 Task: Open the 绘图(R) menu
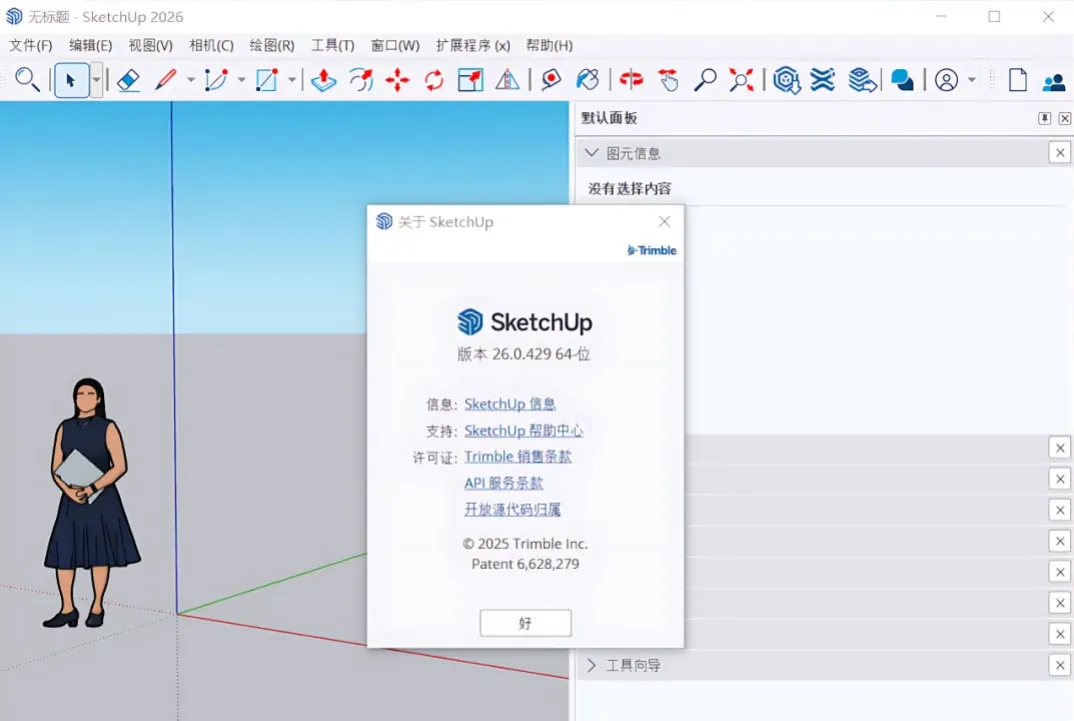pyautogui.click(x=272, y=45)
